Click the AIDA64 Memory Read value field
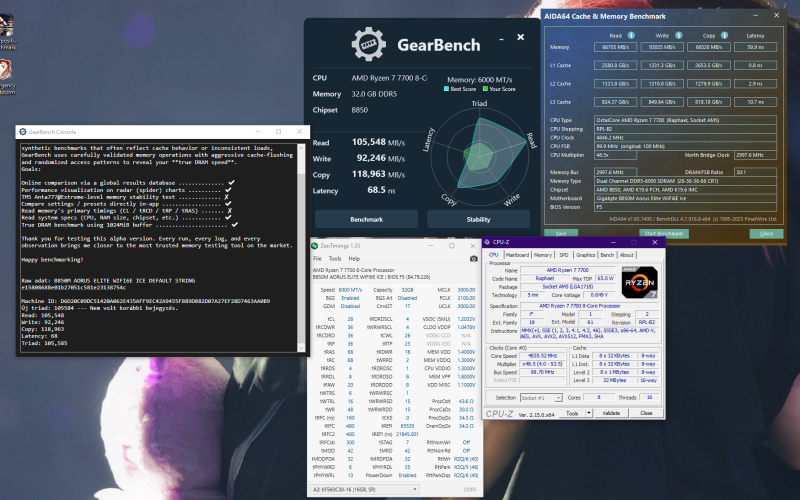 point(615,47)
